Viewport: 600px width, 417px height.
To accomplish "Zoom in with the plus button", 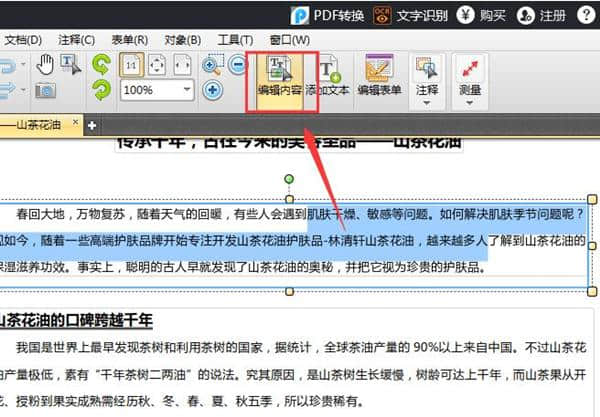I will click(x=212, y=90).
